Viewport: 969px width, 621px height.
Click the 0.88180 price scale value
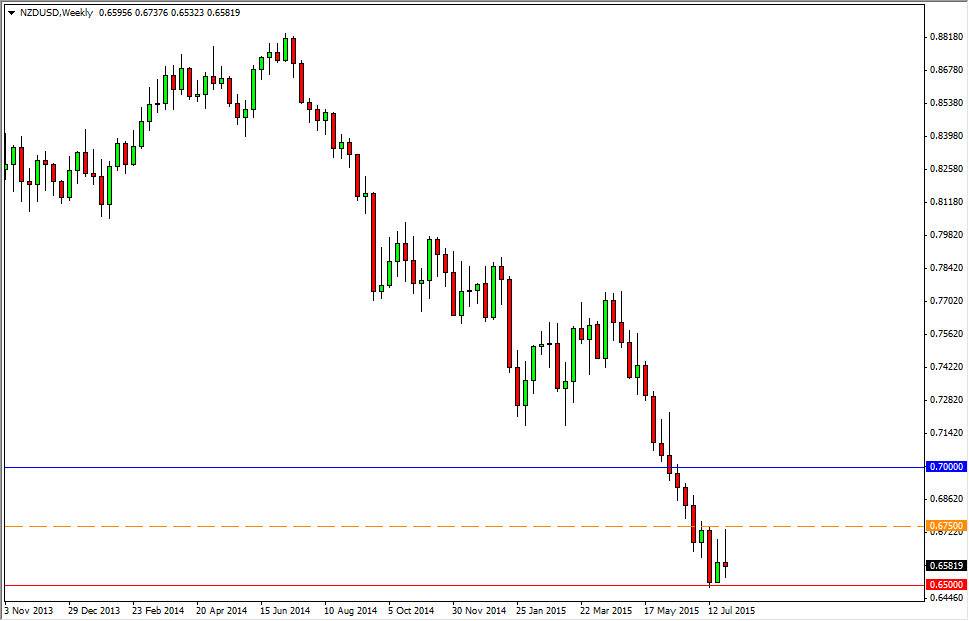(946, 36)
